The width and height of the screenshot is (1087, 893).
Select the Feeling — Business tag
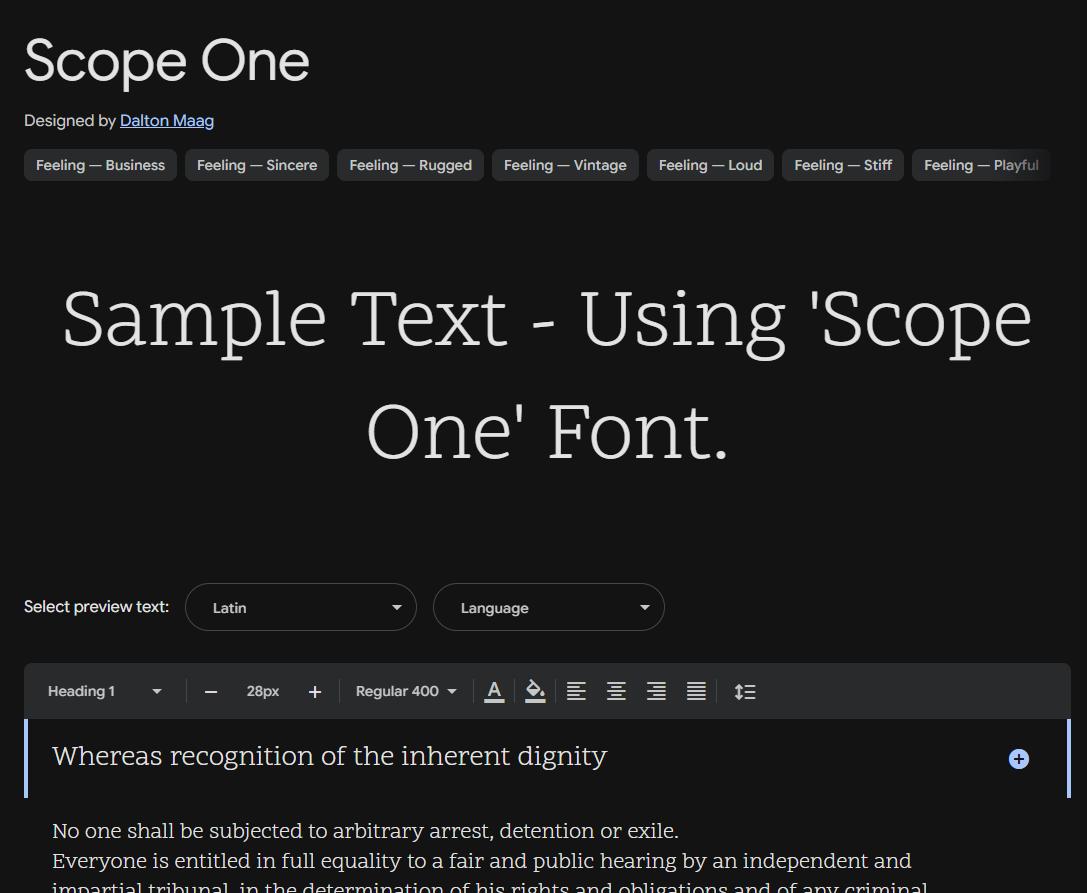101,165
